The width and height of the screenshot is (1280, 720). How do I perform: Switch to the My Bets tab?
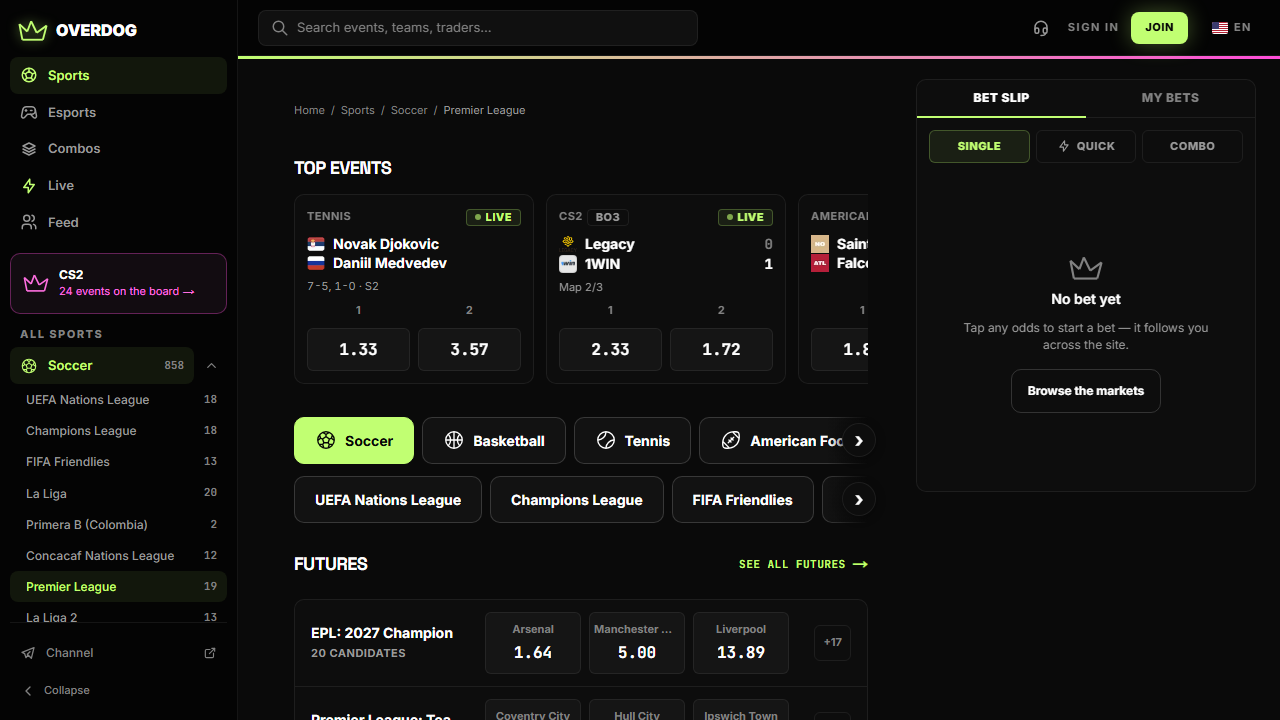coord(1170,98)
